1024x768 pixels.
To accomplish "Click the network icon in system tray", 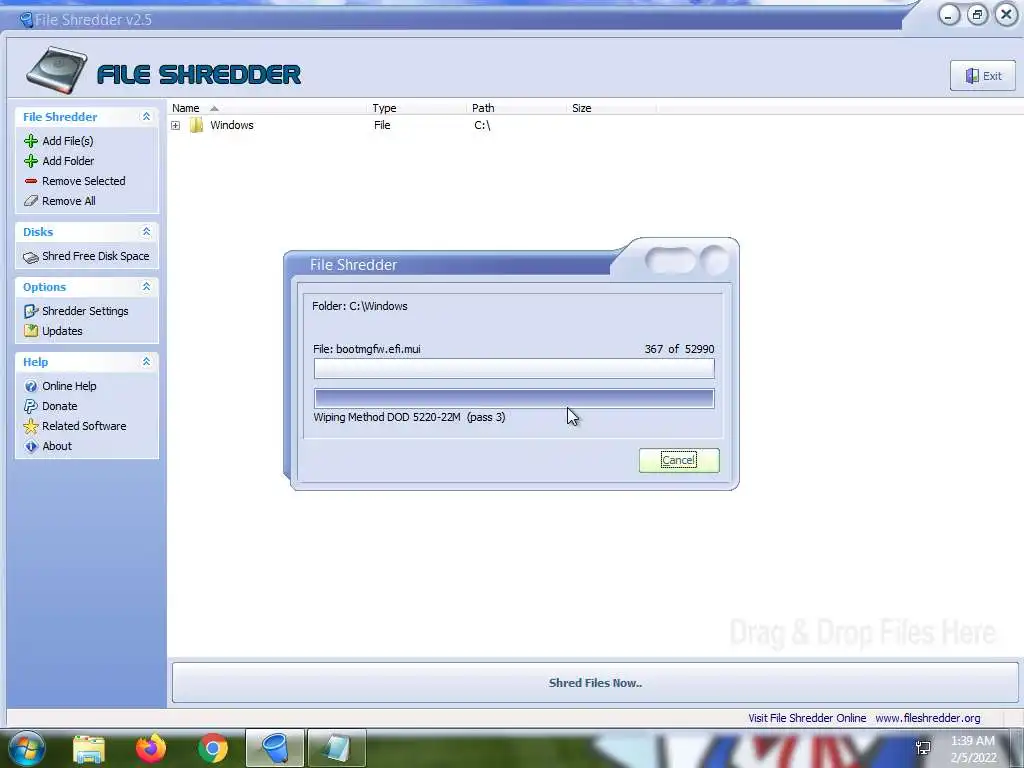I will tap(923, 748).
